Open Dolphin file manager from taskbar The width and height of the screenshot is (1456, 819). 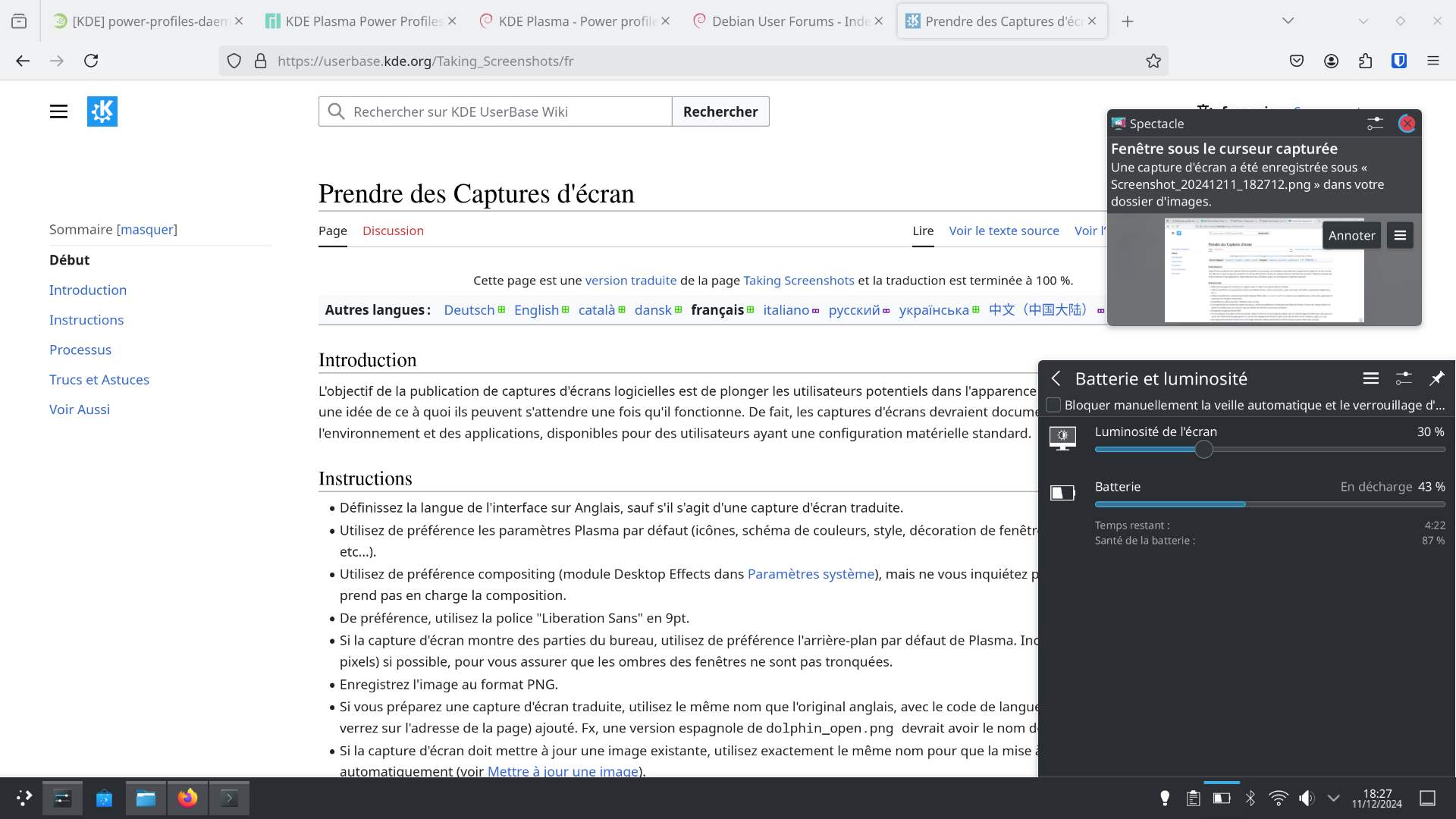(x=146, y=798)
